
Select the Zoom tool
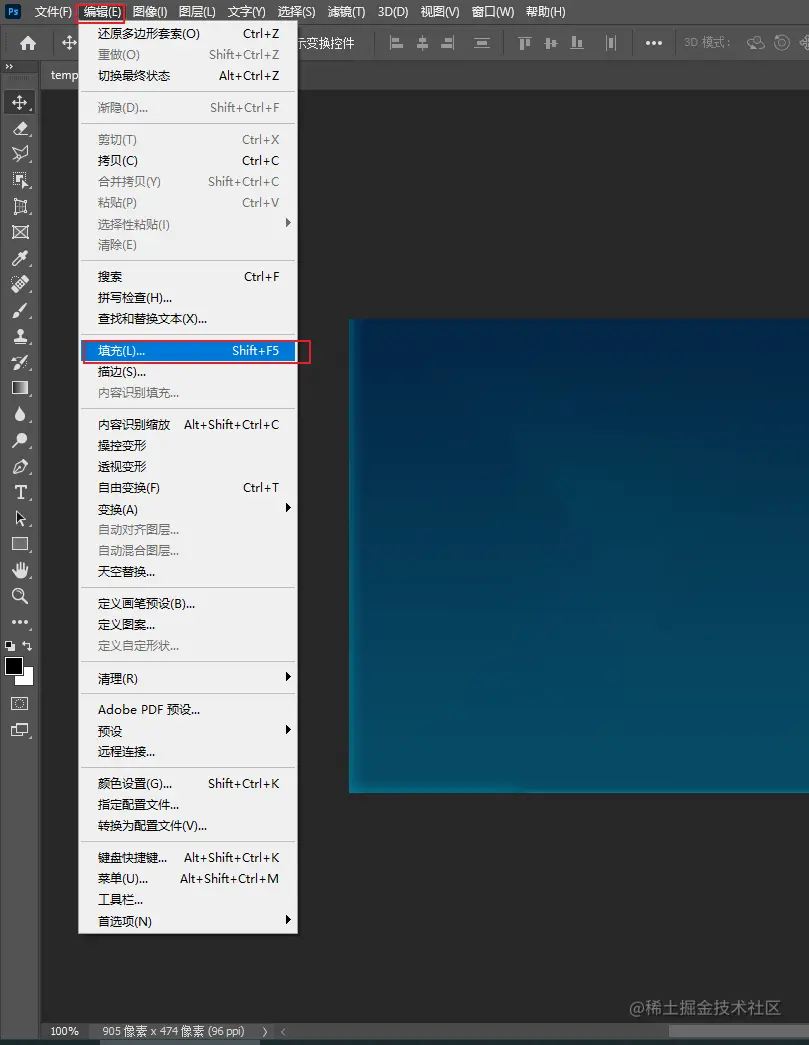coord(20,596)
